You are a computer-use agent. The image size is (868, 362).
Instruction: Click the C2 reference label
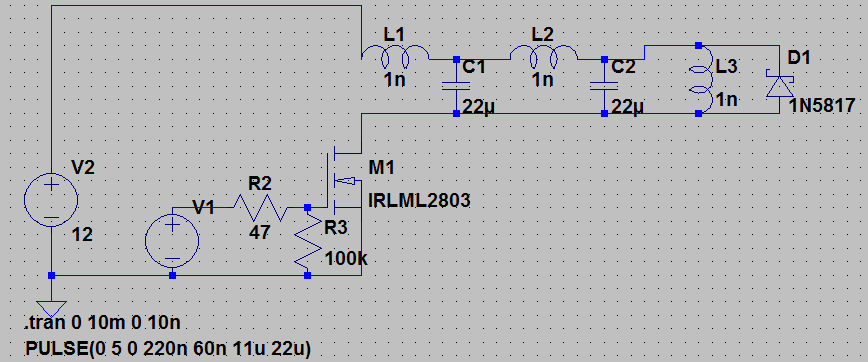[624, 68]
